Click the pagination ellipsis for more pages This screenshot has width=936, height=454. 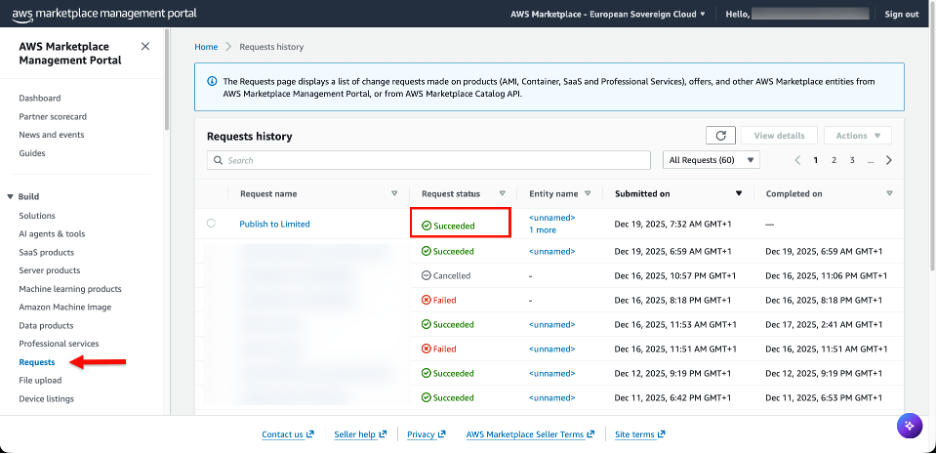tap(871, 160)
